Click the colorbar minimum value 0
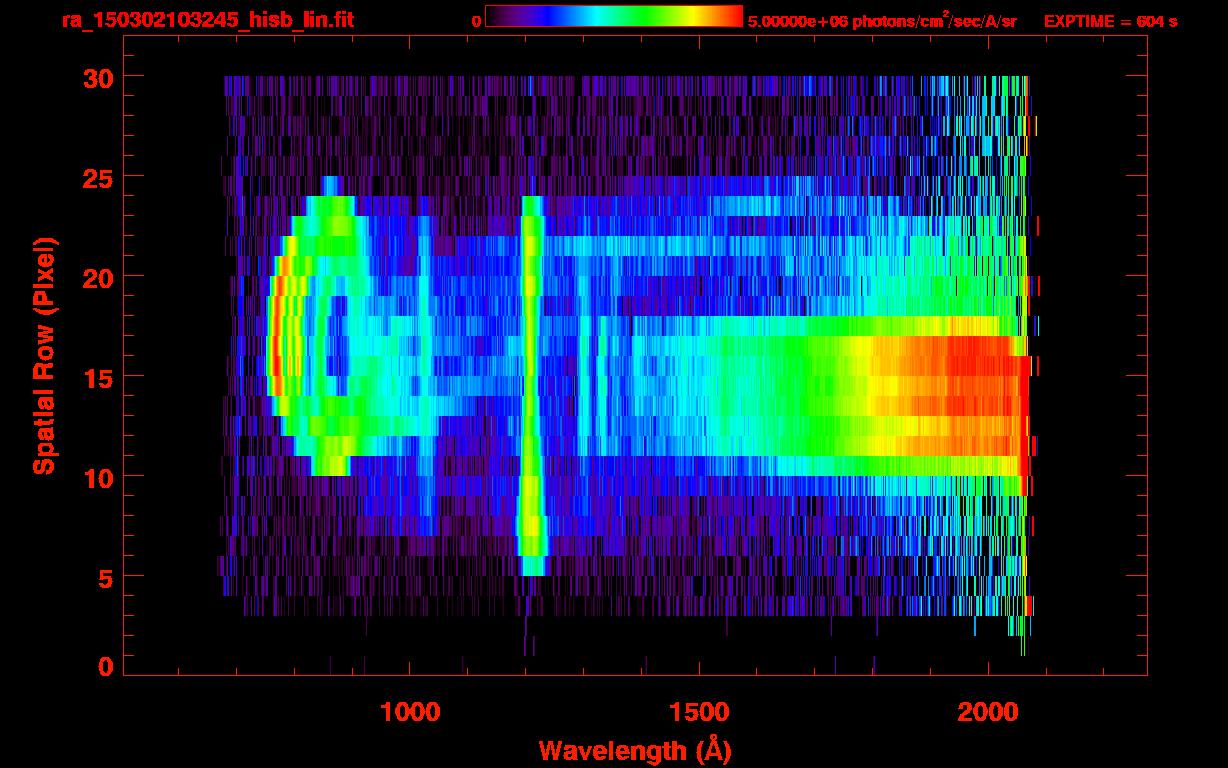The width and height of the screenshot is (1228, 768). [x=476, y=21]
